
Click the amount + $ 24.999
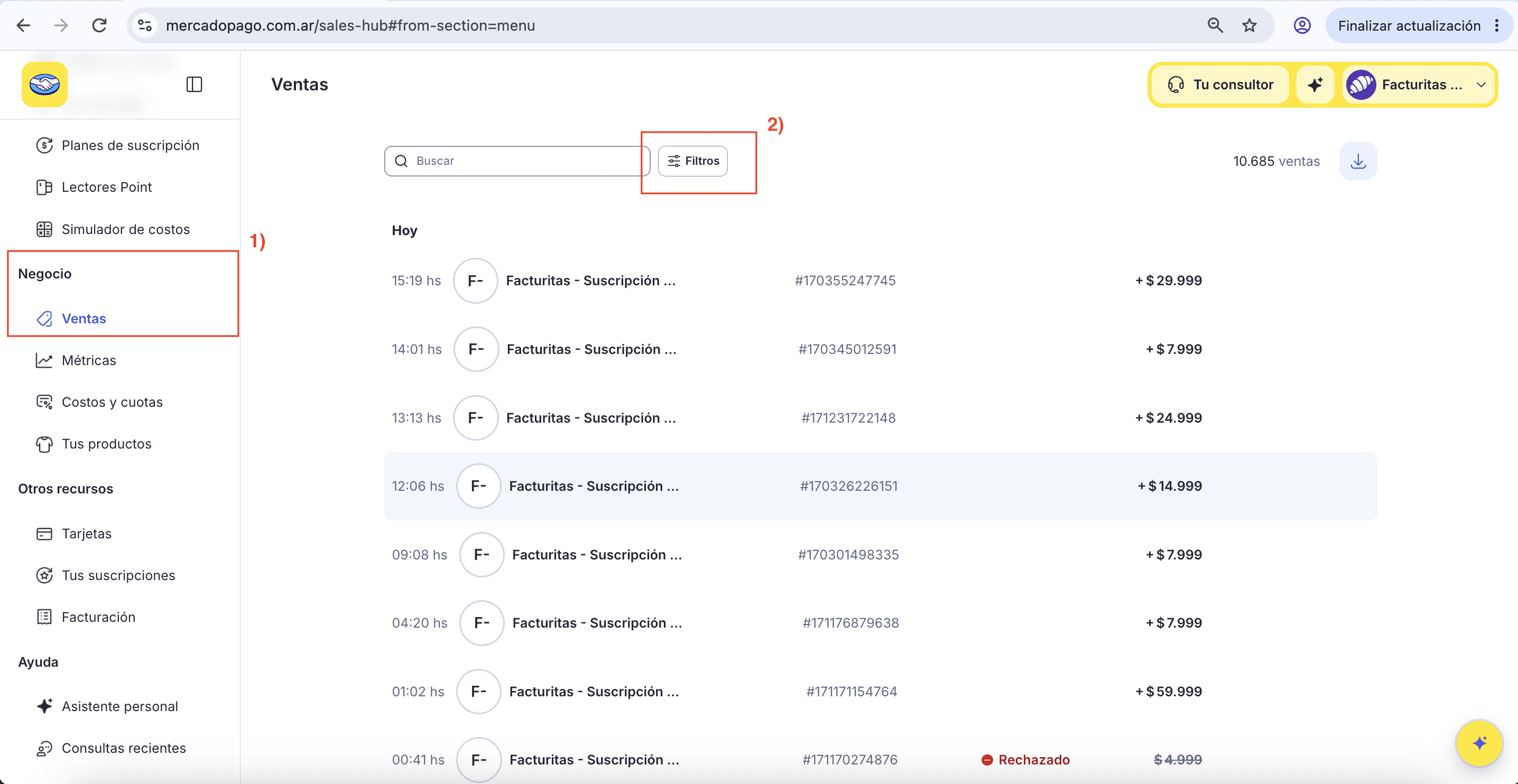pyautogui.click(x=1169, y=418)
